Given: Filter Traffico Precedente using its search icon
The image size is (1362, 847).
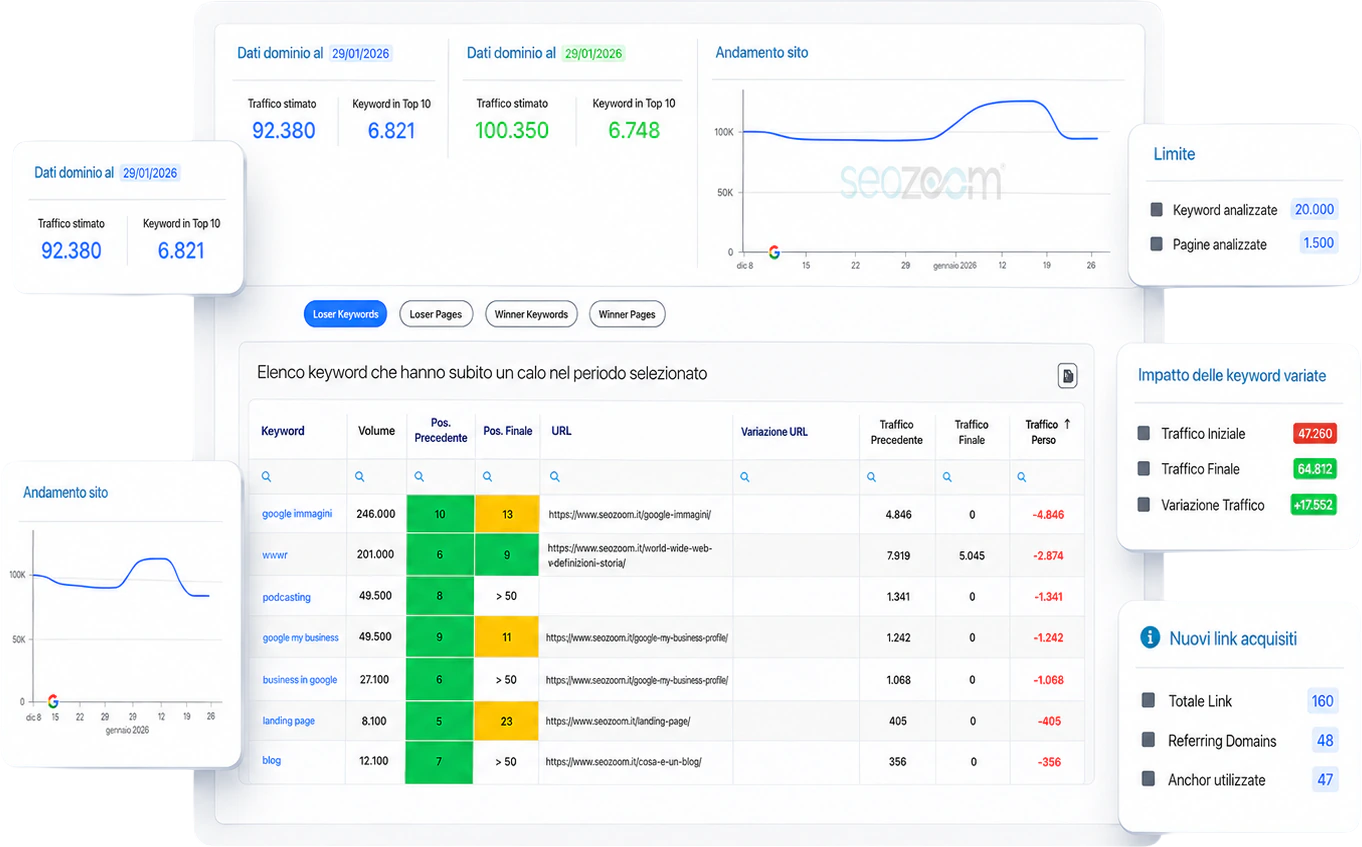Looking at the screenshot, I should (x=872, y=477).
